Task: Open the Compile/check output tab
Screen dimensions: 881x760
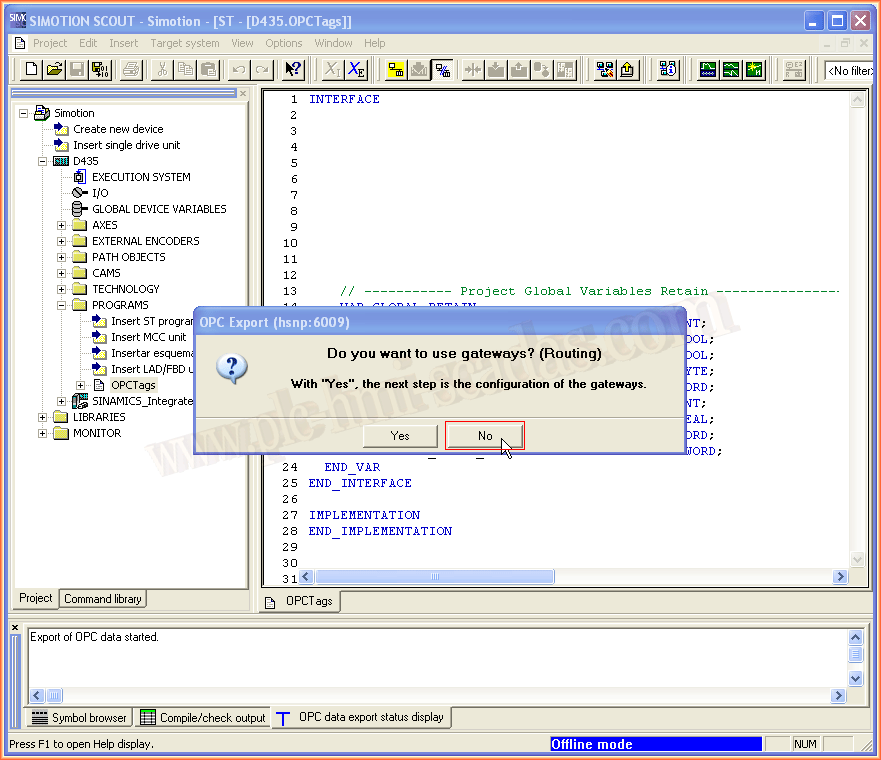Action: pos(203,718)
